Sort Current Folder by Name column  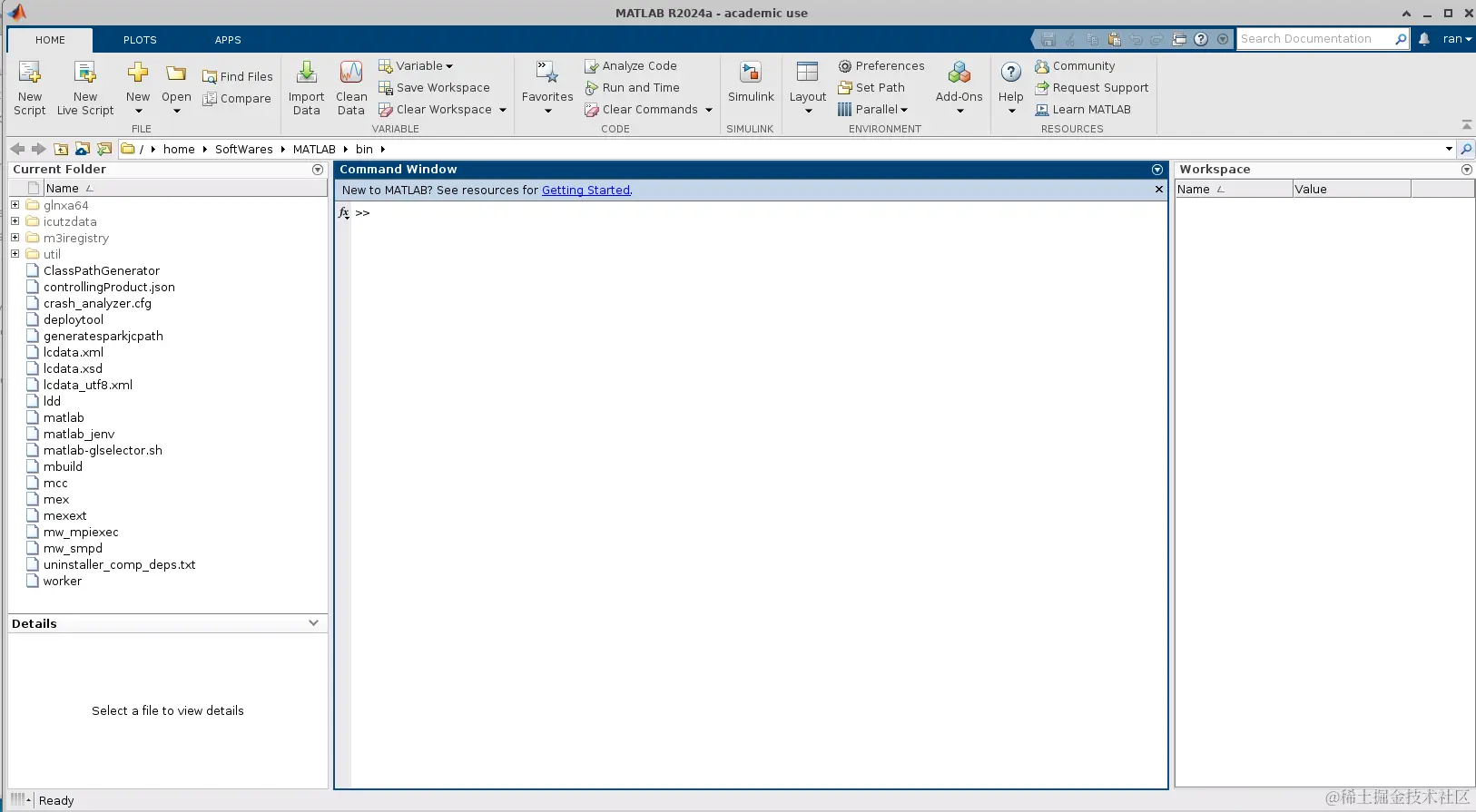coord(185,188)
